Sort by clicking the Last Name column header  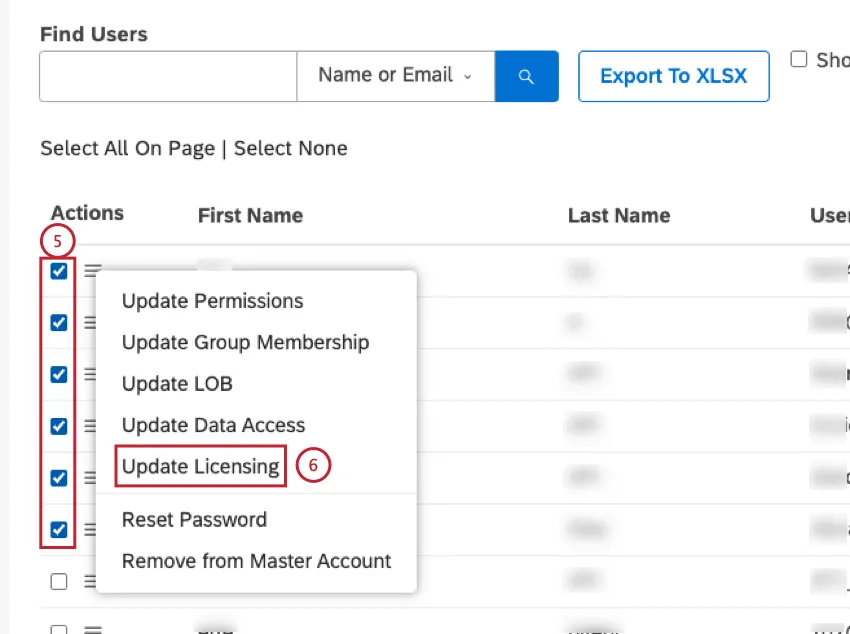(618, 215)
